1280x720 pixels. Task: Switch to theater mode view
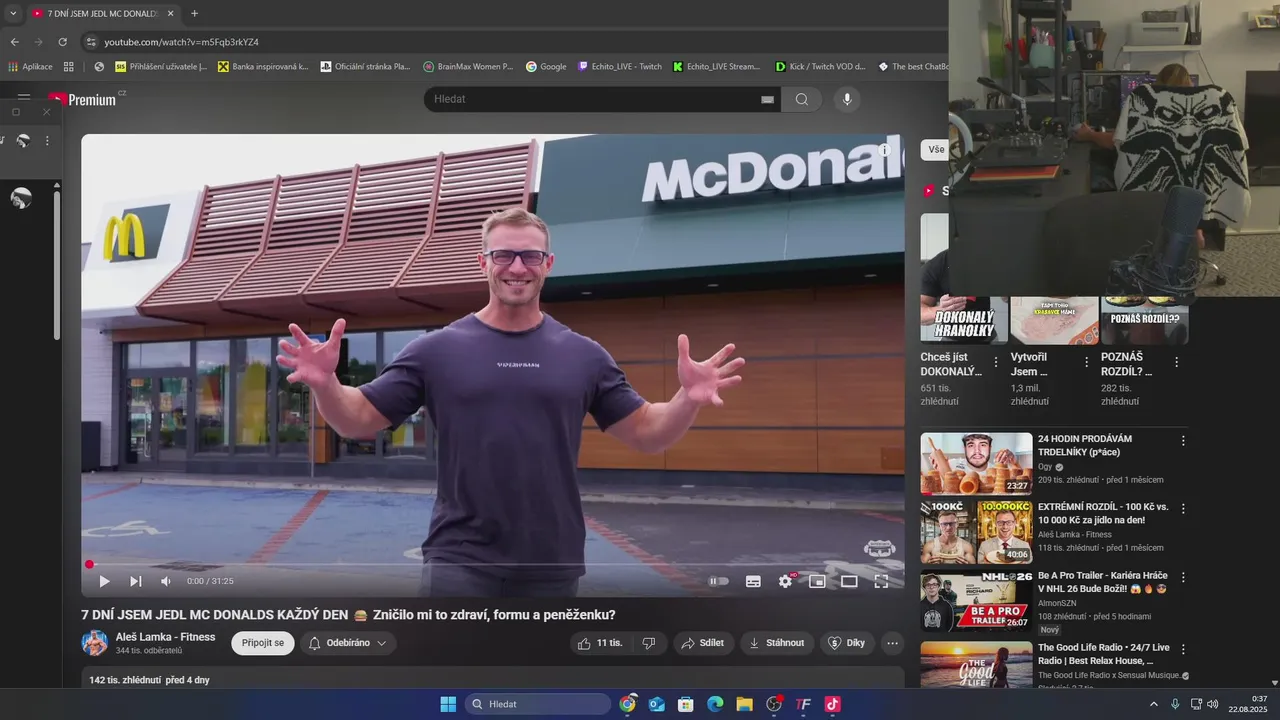(849, 581)
